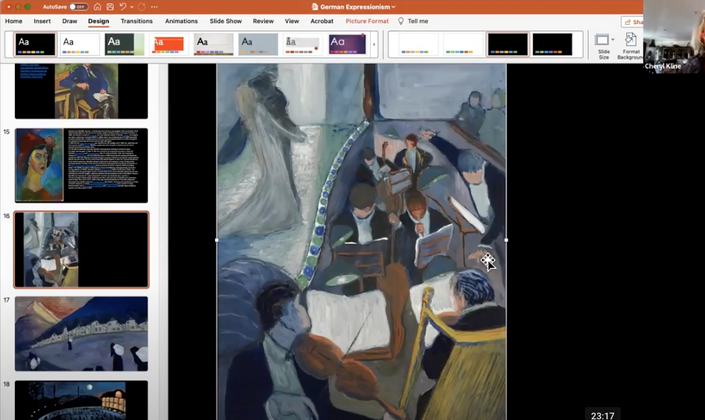
Task: Open the Undo history dropdown arrow
Action: coord(131,7)
